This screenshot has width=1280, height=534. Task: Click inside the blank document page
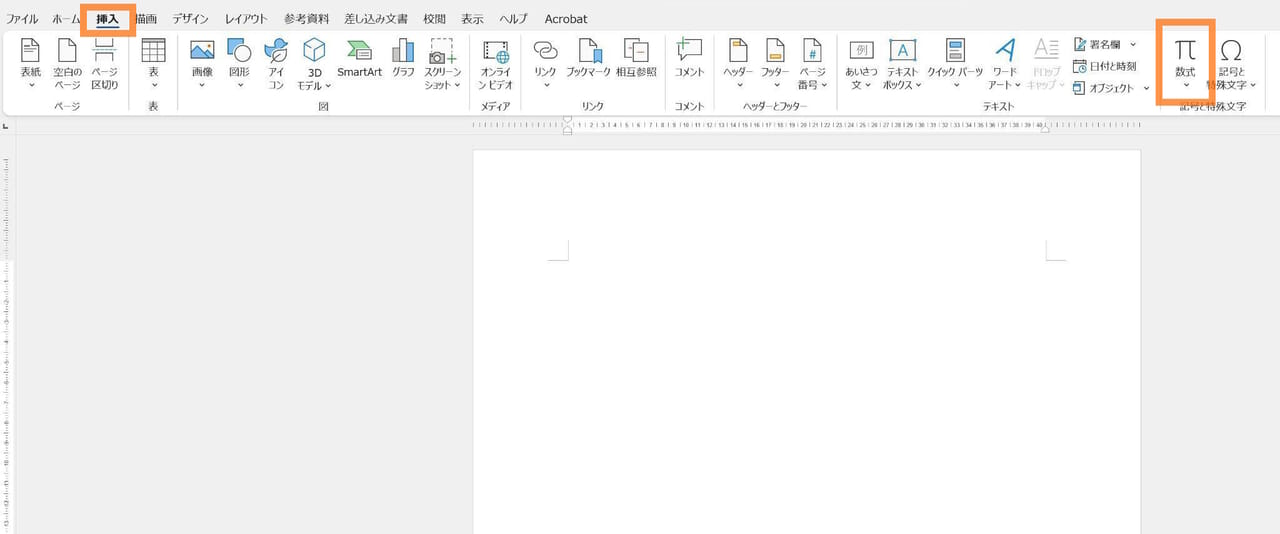(x=806, y=380)
